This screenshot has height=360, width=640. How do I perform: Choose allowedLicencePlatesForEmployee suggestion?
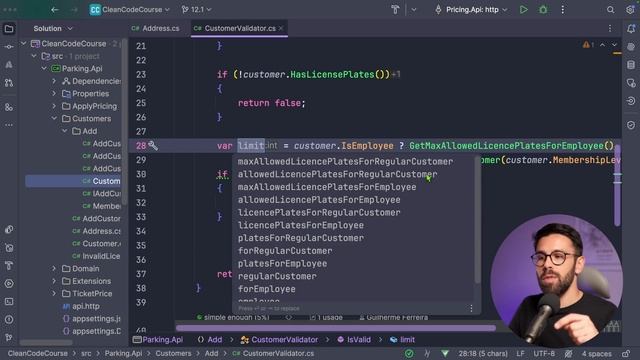click(319, 200)
